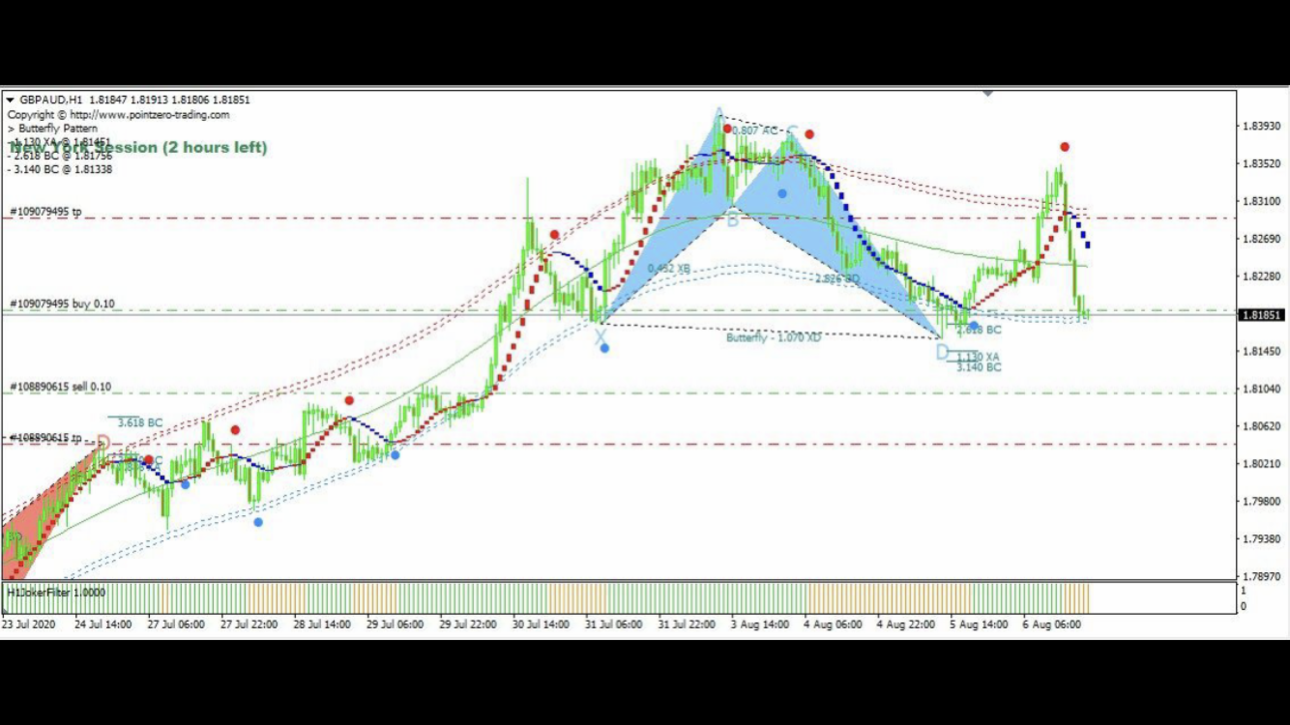The width and height of the screenshot is (1290, 725).
Task: Click the '1.130 XA' projection label below D
Action: (978, 357)
